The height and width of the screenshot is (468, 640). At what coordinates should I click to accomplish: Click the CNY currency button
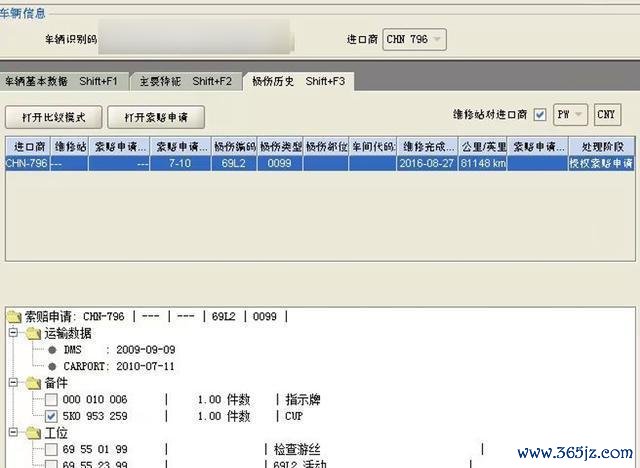[607, 114]
